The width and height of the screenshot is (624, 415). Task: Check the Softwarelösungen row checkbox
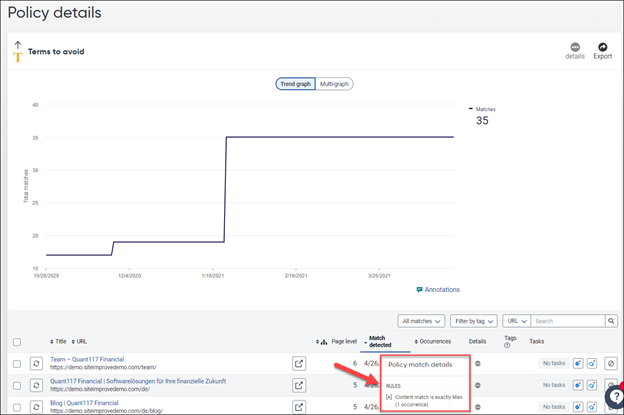[17, 385]
